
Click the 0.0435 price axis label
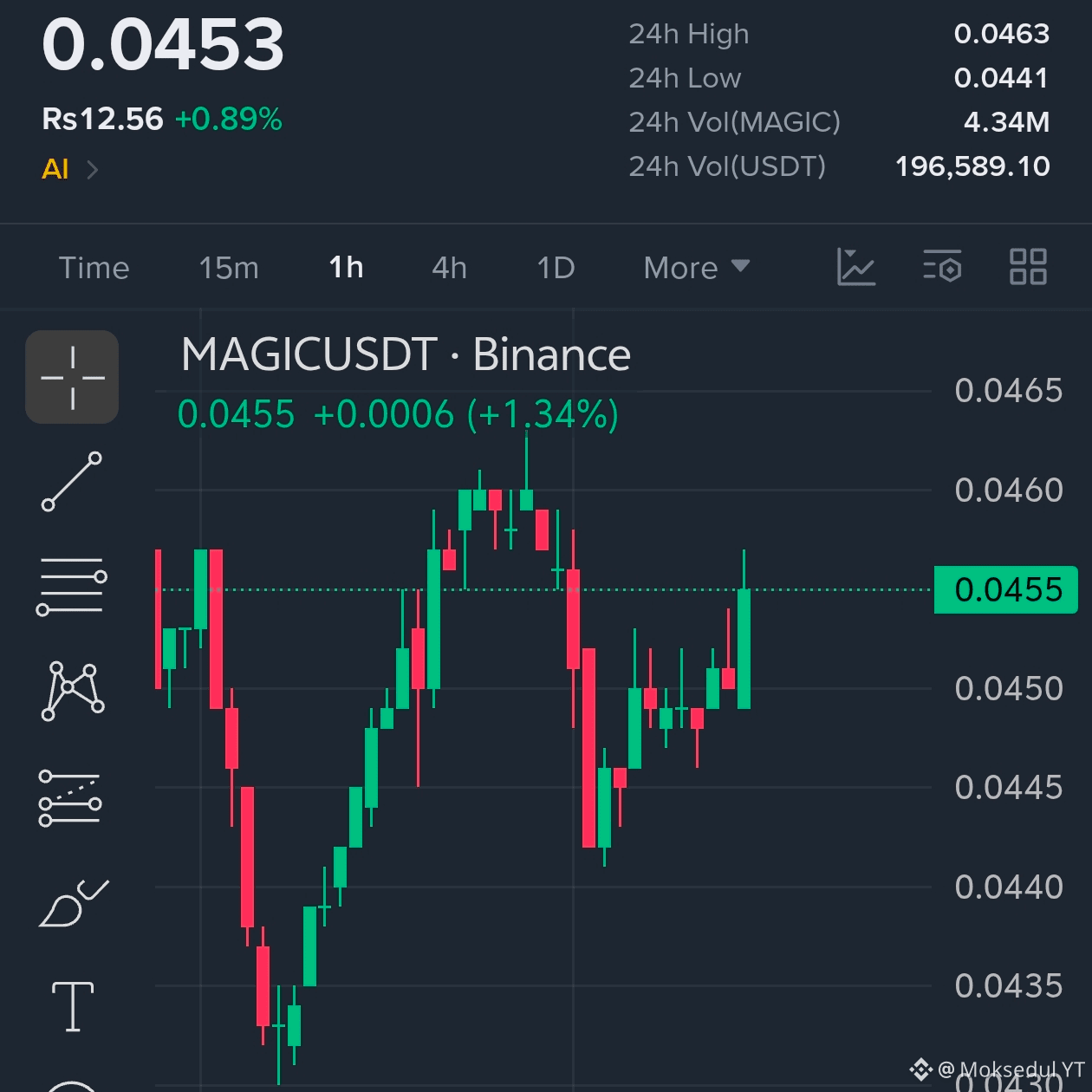click(x=1009, y=986)
